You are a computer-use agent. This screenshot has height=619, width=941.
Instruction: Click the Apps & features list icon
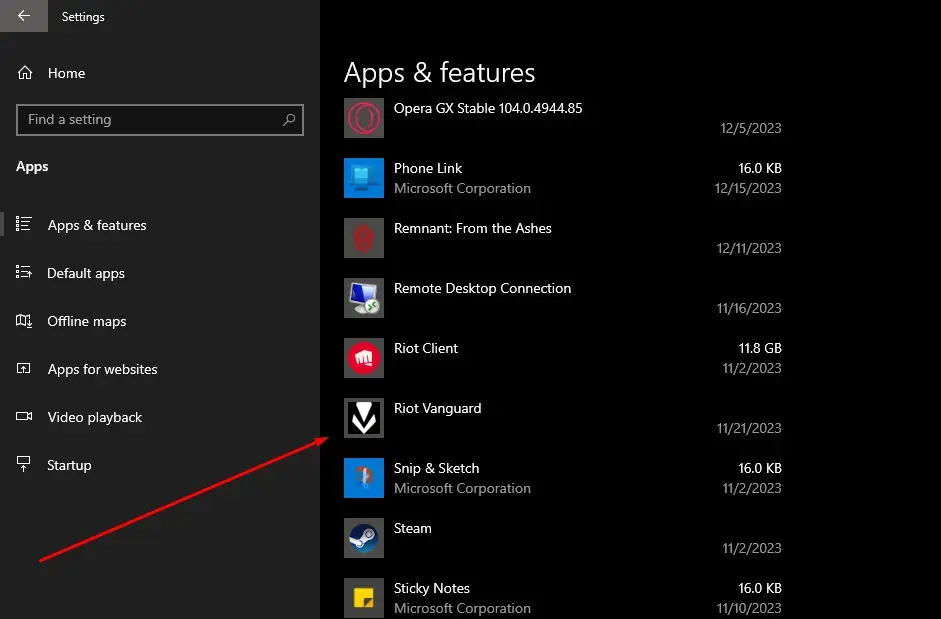coord(23,224)
